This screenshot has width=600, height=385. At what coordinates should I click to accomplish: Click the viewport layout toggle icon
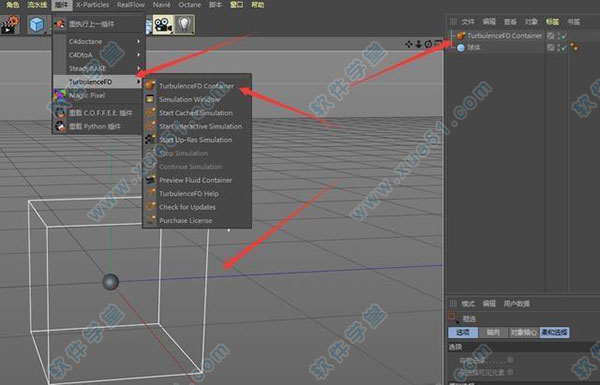[438, 44]
